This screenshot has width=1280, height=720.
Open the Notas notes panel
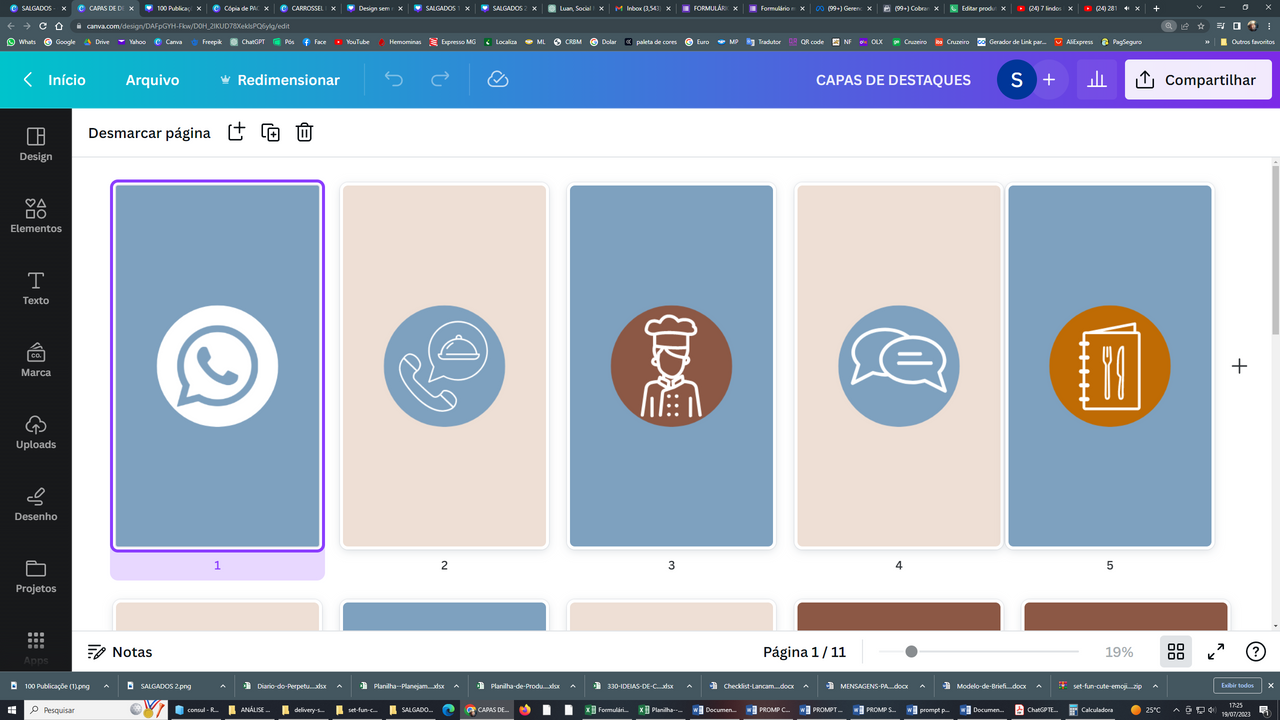[120, 652]
